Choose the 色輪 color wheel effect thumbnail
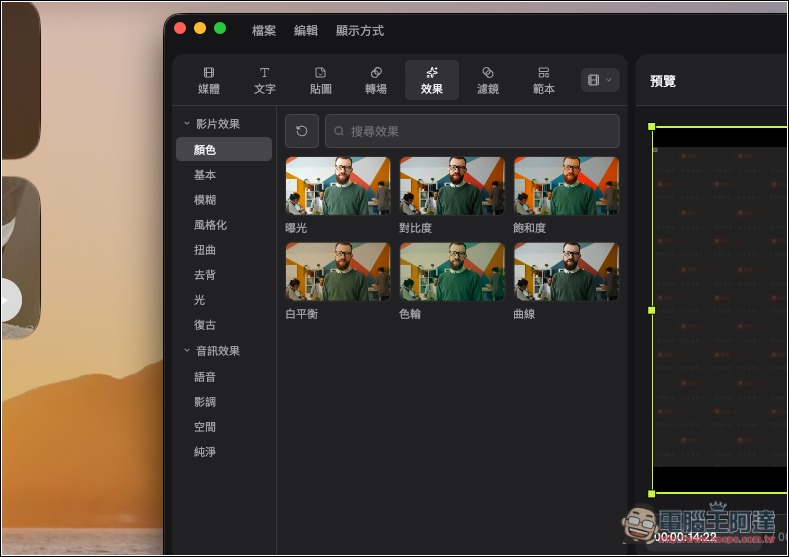Image resolution: width=789 pixels, height=557 pixels. (x=452, y=272)
